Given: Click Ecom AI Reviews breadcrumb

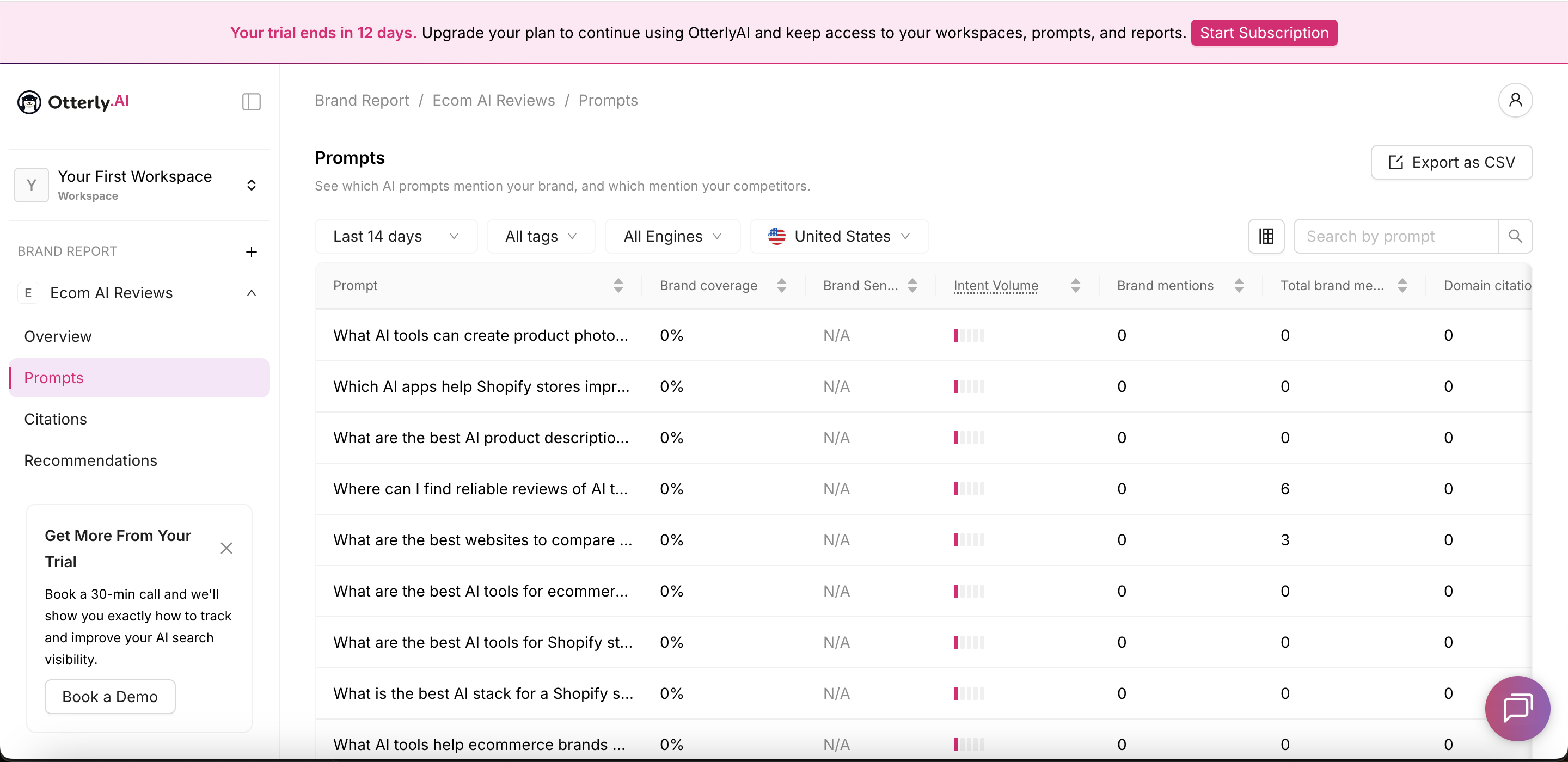Looking at the screenshot, I should click(494, 101).
